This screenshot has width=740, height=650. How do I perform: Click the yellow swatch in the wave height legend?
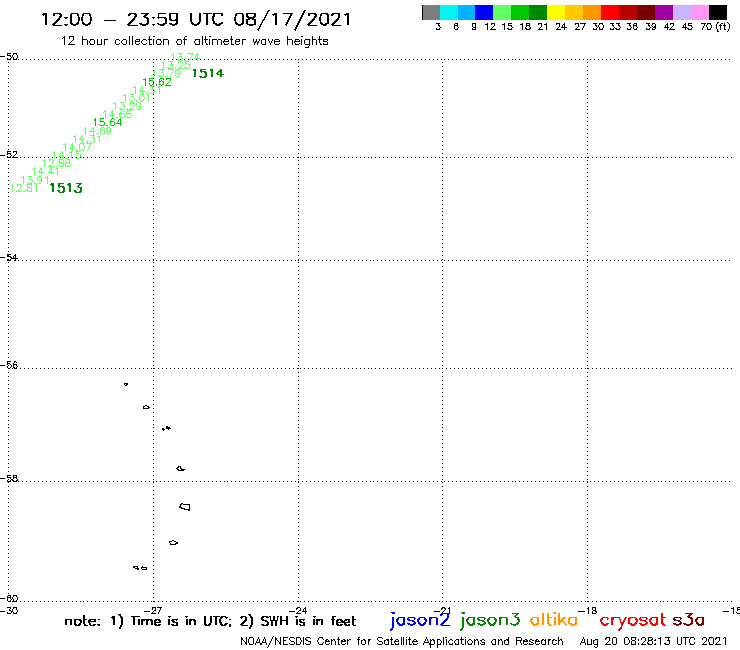(556, 12)
